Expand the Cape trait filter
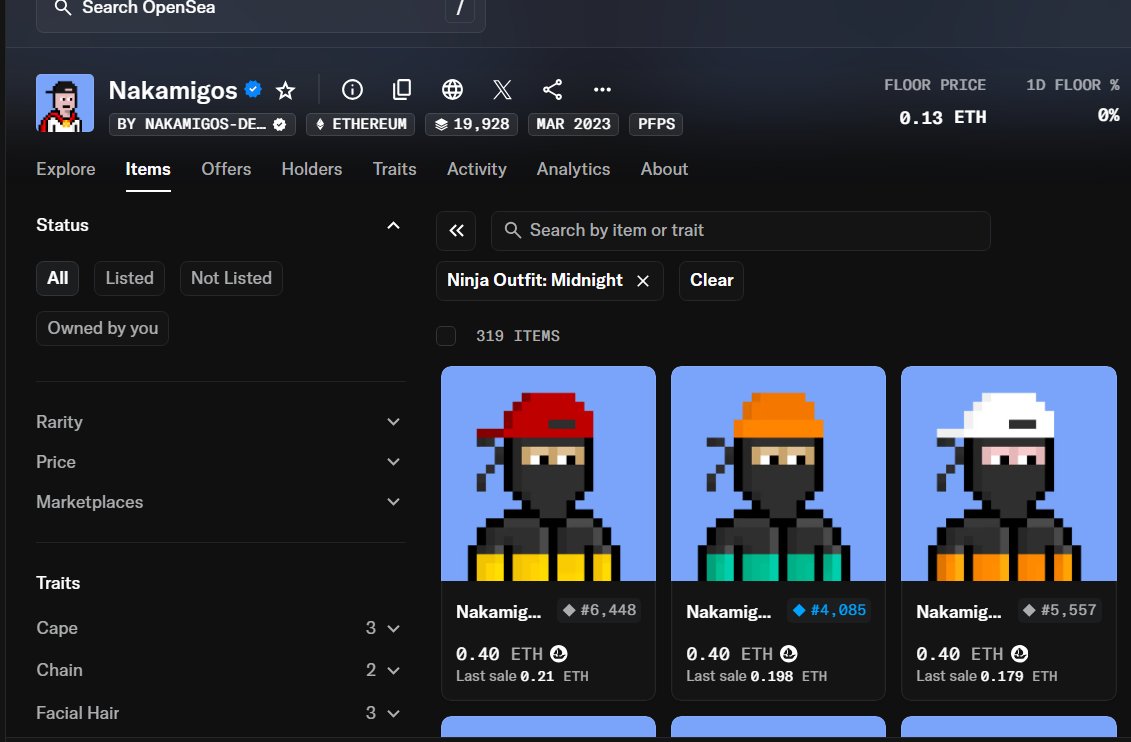This screenshot has height=742, width=1131. [x=219, y=628]
